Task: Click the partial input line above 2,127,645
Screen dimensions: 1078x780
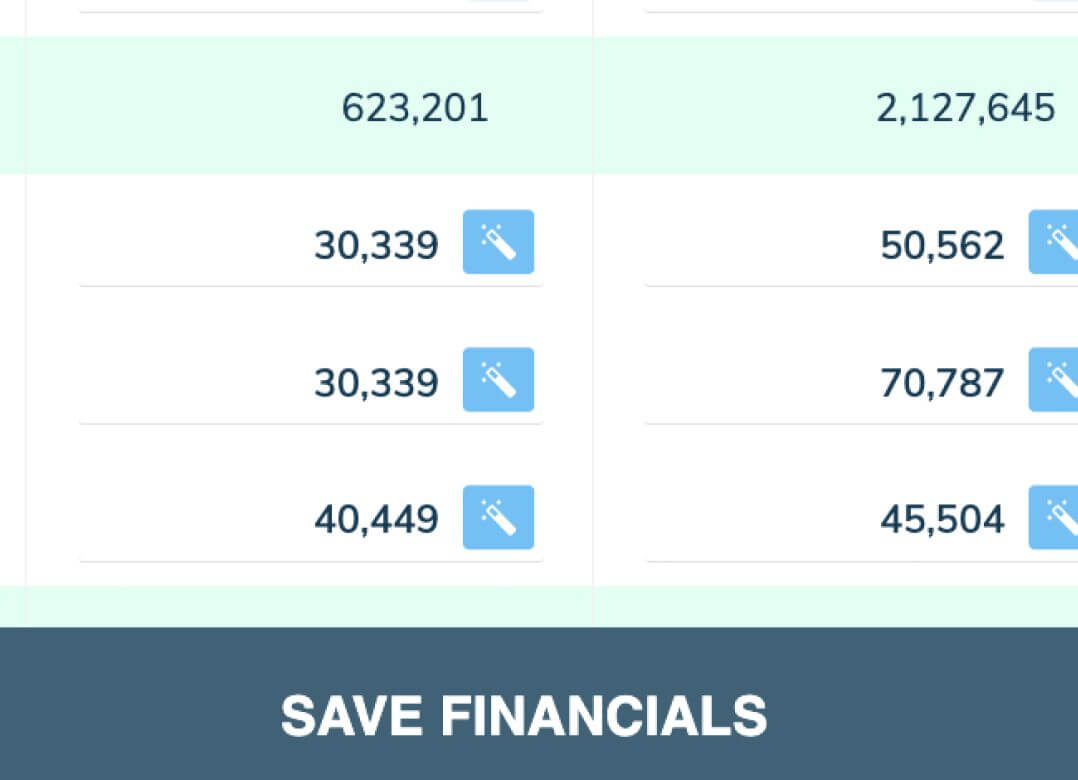Action: point(862,6)
